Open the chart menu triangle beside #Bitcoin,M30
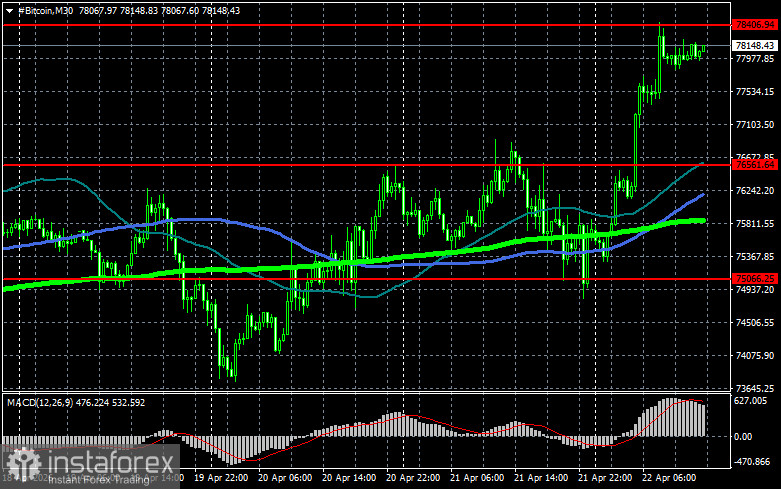The width and height of the screenshot is (781, 489). [9, 10]
